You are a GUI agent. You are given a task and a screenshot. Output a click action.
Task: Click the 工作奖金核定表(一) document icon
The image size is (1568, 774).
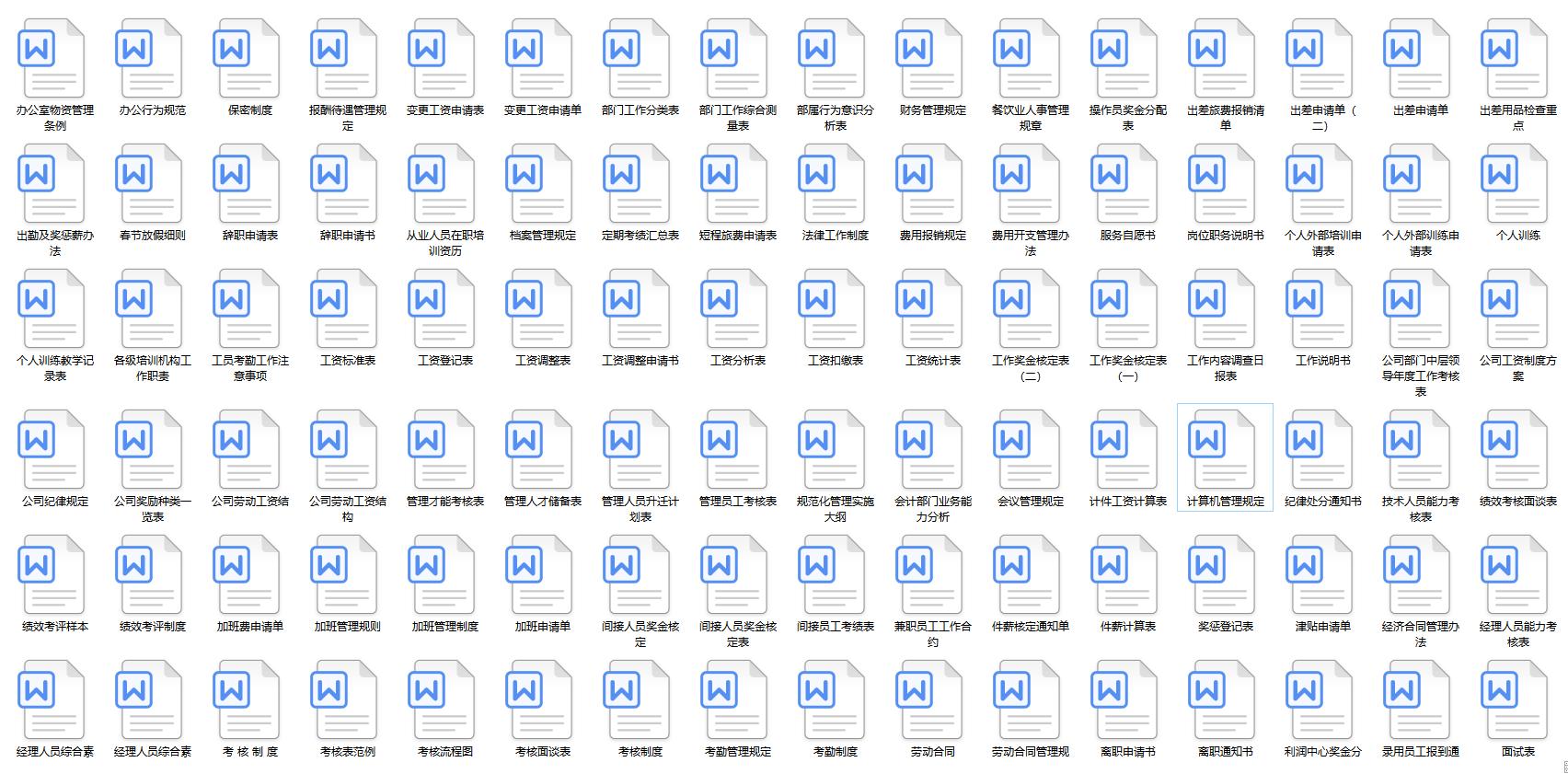pyautogui.click(x=1124, y=308)
